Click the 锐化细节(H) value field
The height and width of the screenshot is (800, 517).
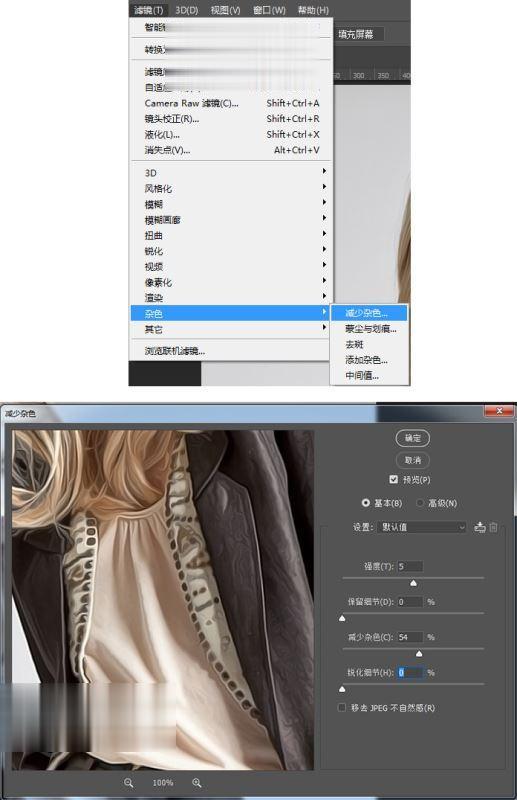(410, 673)
